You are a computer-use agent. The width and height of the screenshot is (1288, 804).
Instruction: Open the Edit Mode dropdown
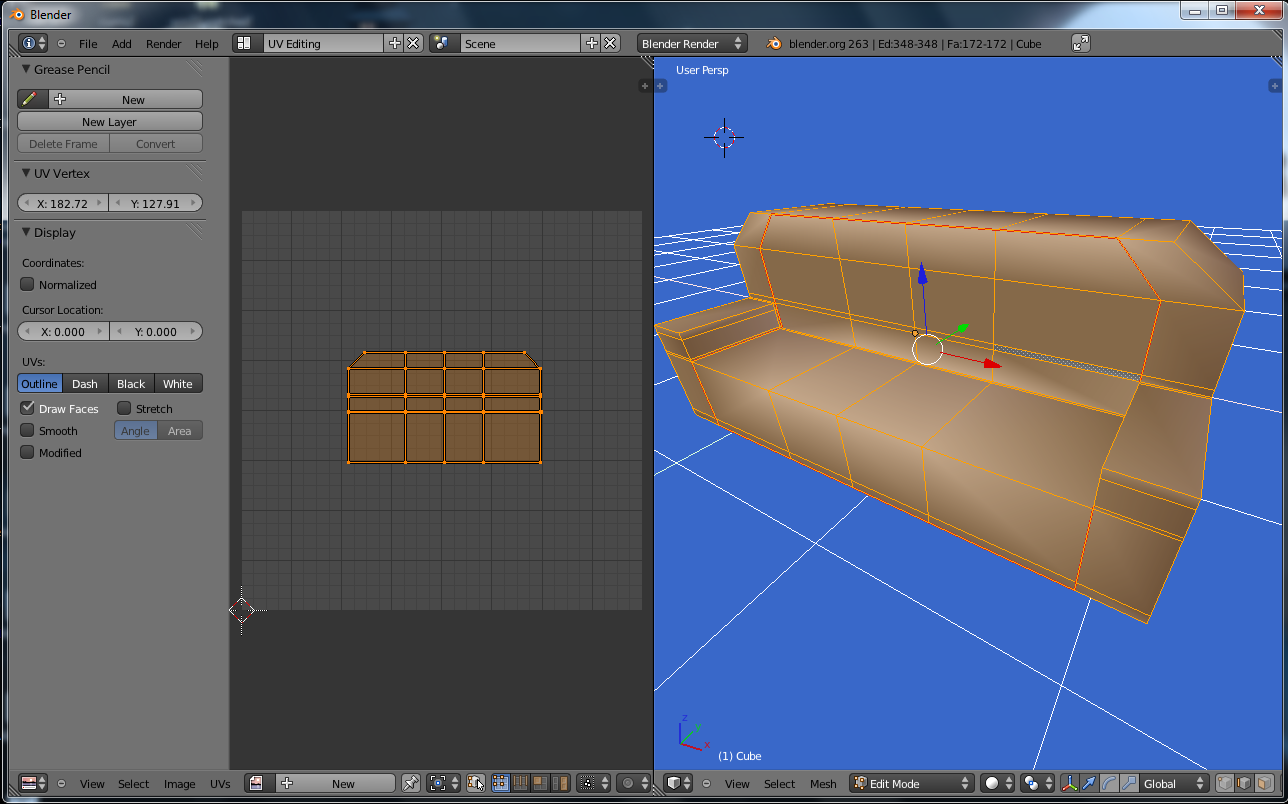click(911, 784)
